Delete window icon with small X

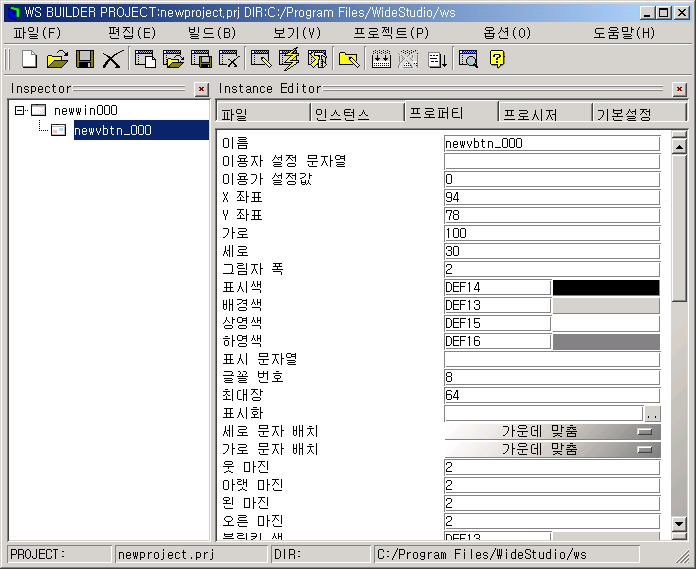click(x=229, y=59)
